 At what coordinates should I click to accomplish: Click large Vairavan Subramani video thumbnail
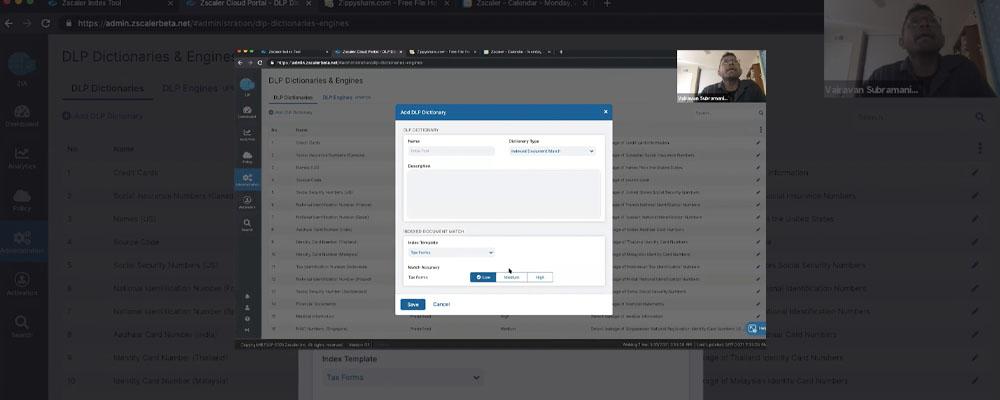911,48
